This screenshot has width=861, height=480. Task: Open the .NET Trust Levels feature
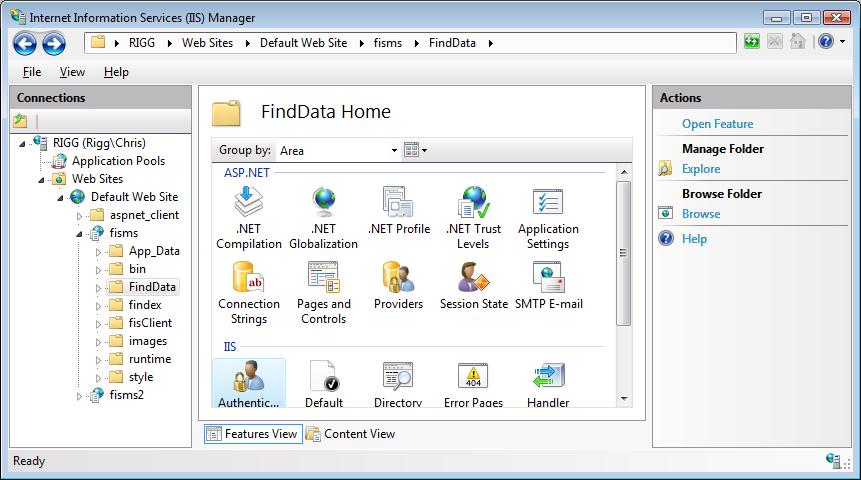(473, 218)
